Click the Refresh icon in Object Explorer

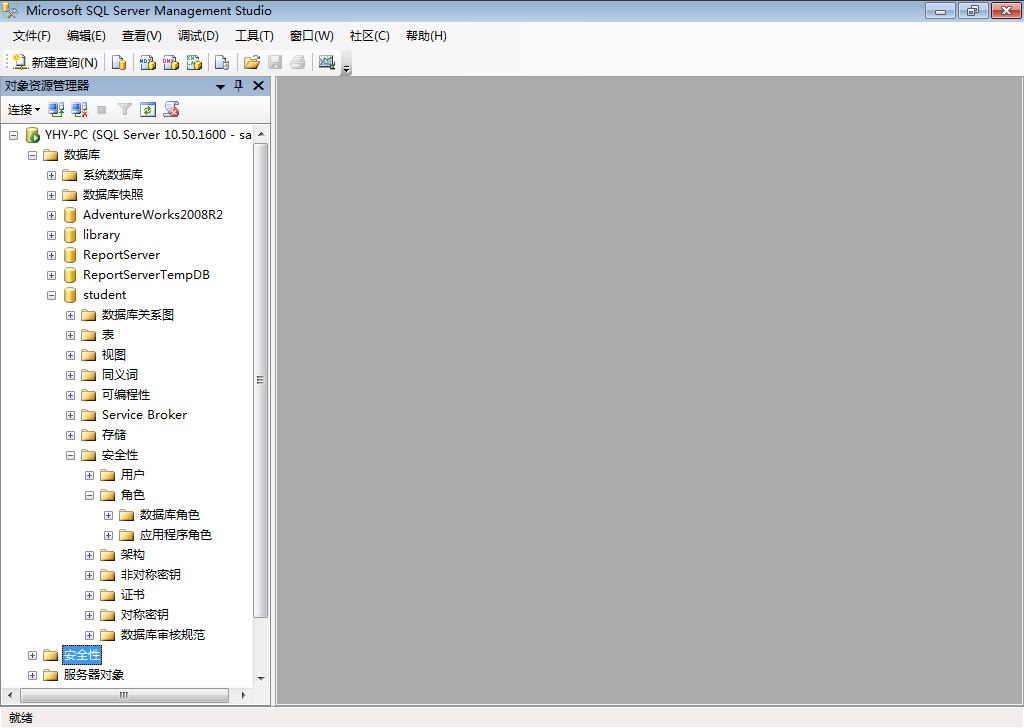[x=148, y=110]
